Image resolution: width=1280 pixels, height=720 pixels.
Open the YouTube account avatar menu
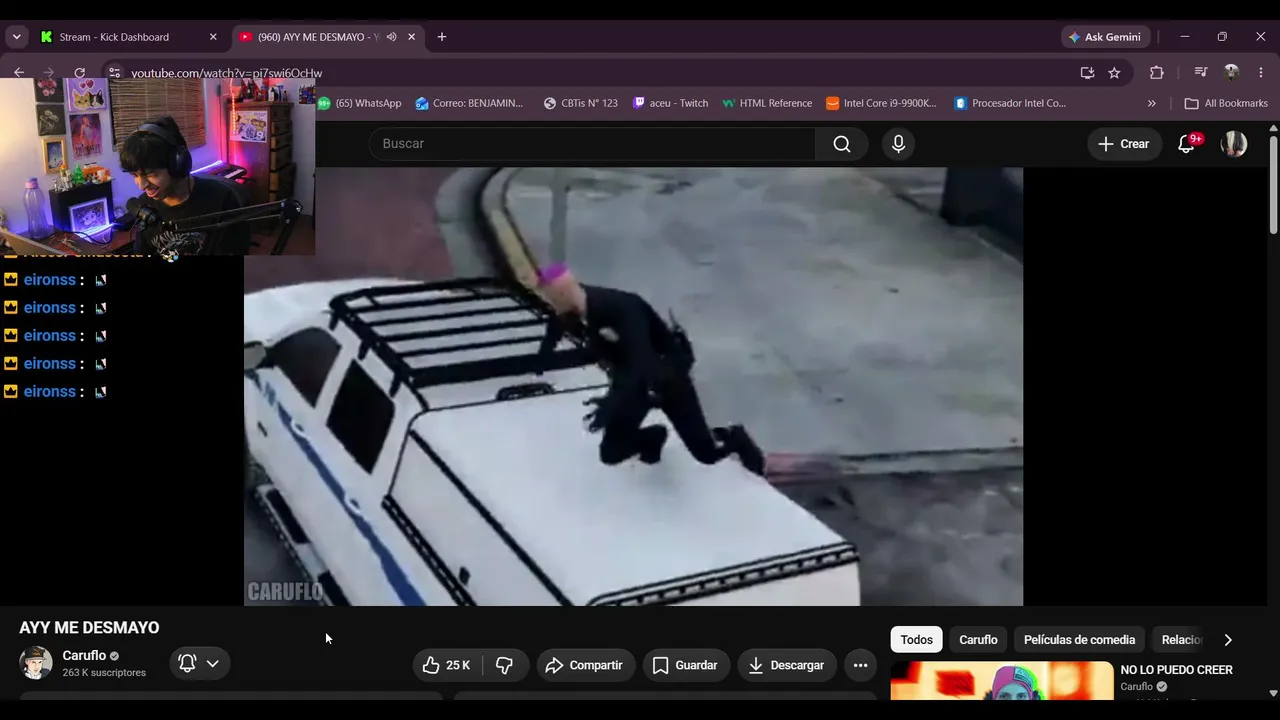pyautogui.click(x=1234, y=144)
